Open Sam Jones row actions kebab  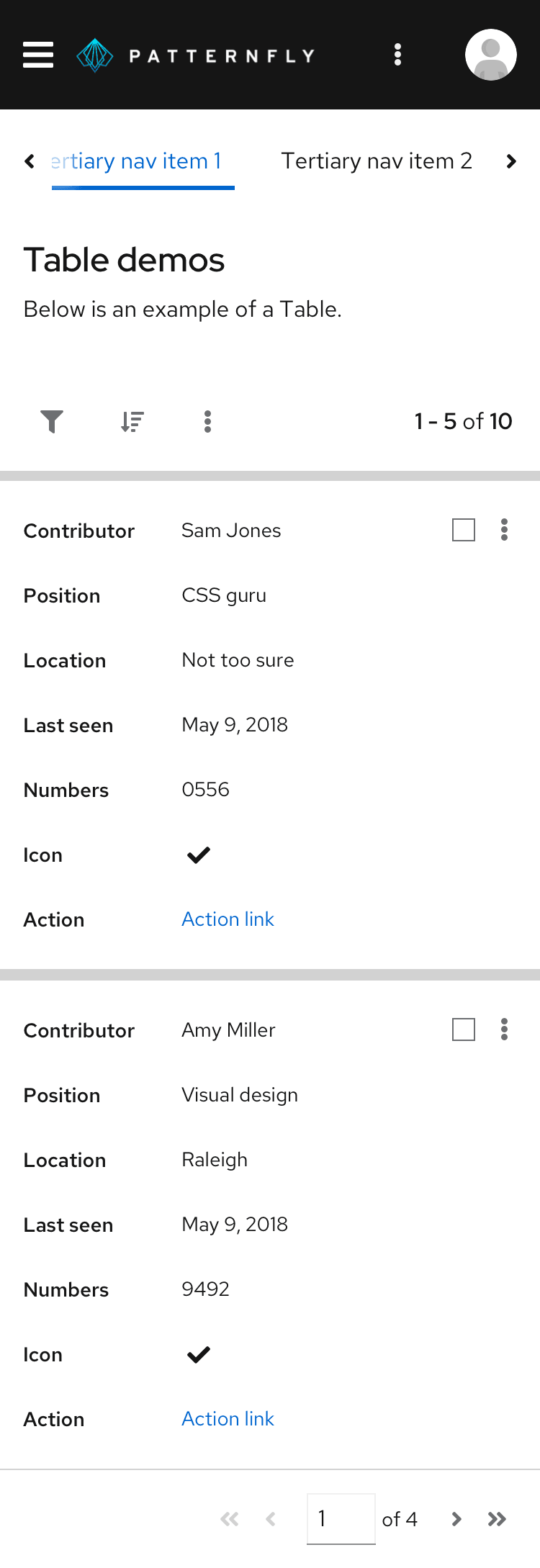[504, 530]
